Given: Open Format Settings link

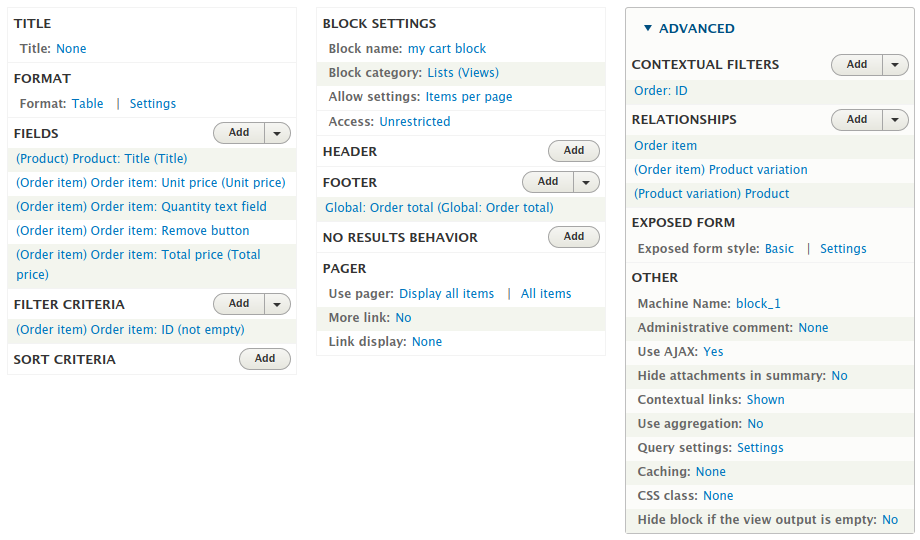Looking at the screenshot, I should (x=153, y=103).
